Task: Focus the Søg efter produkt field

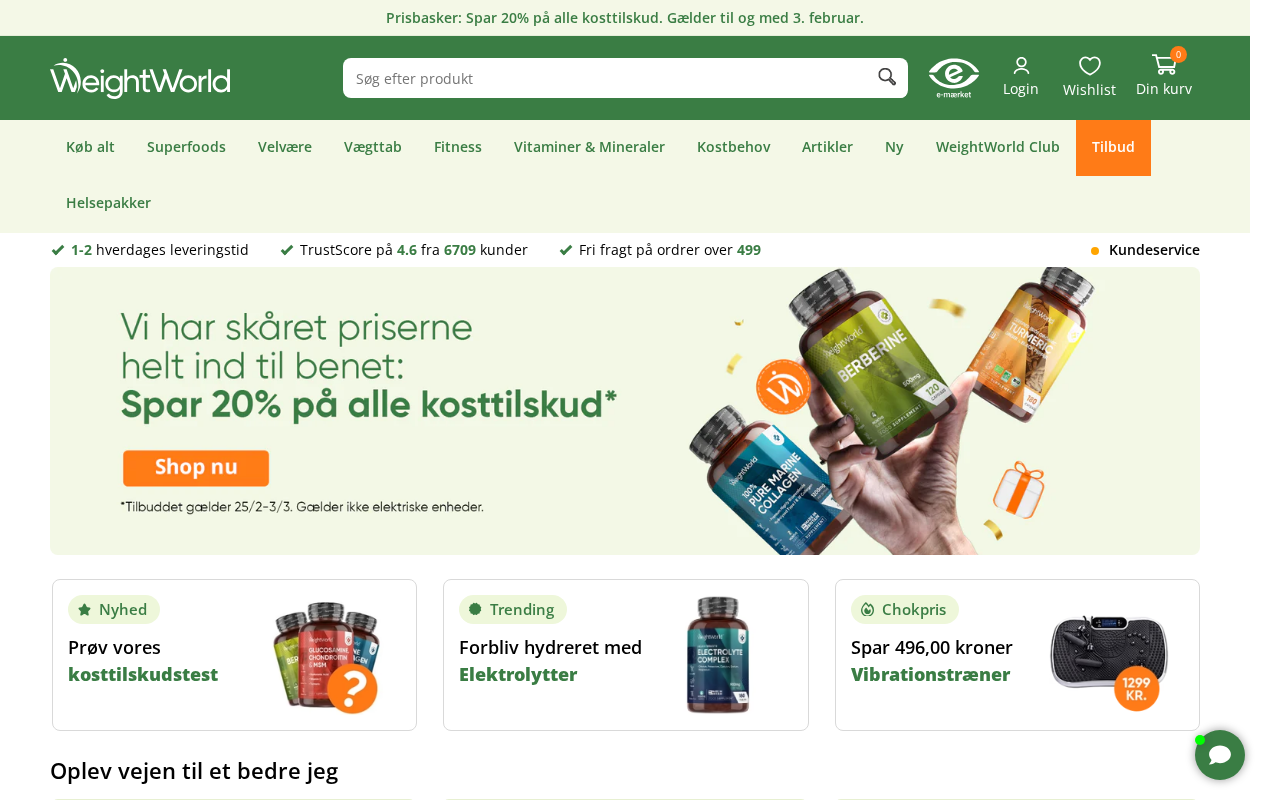Action: [x=610, y=78]
